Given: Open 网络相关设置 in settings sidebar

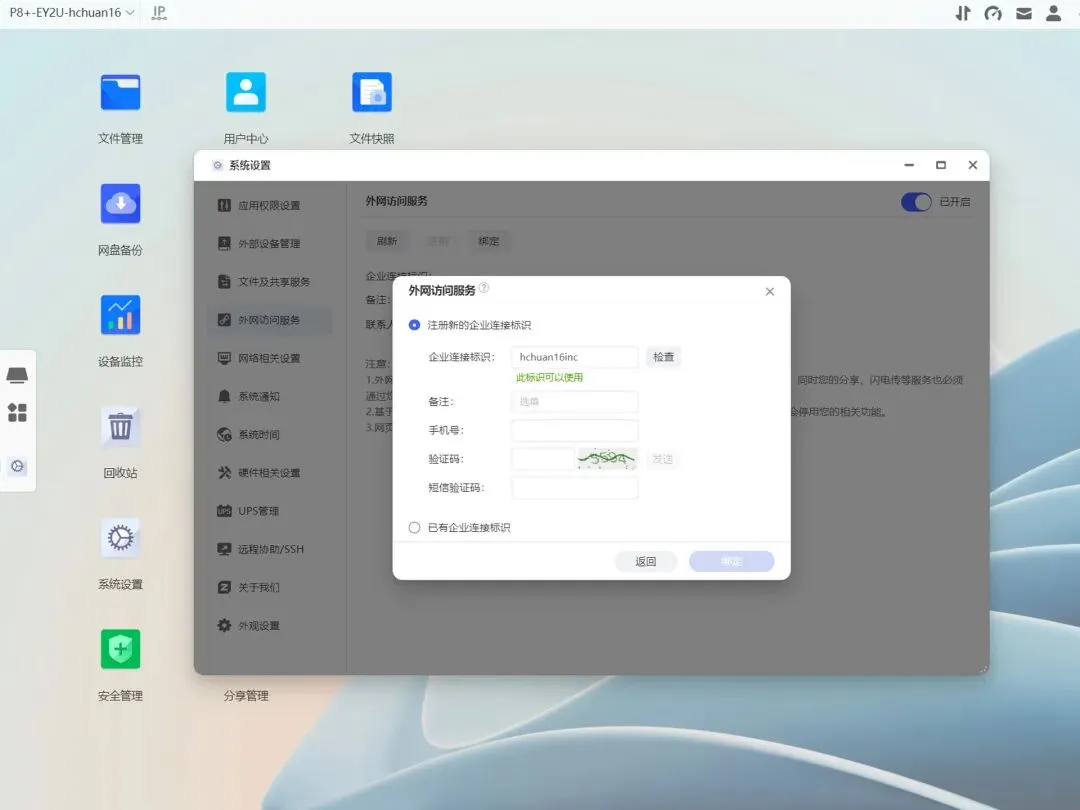Looking at the screenshot, I should tap(269, 358).
